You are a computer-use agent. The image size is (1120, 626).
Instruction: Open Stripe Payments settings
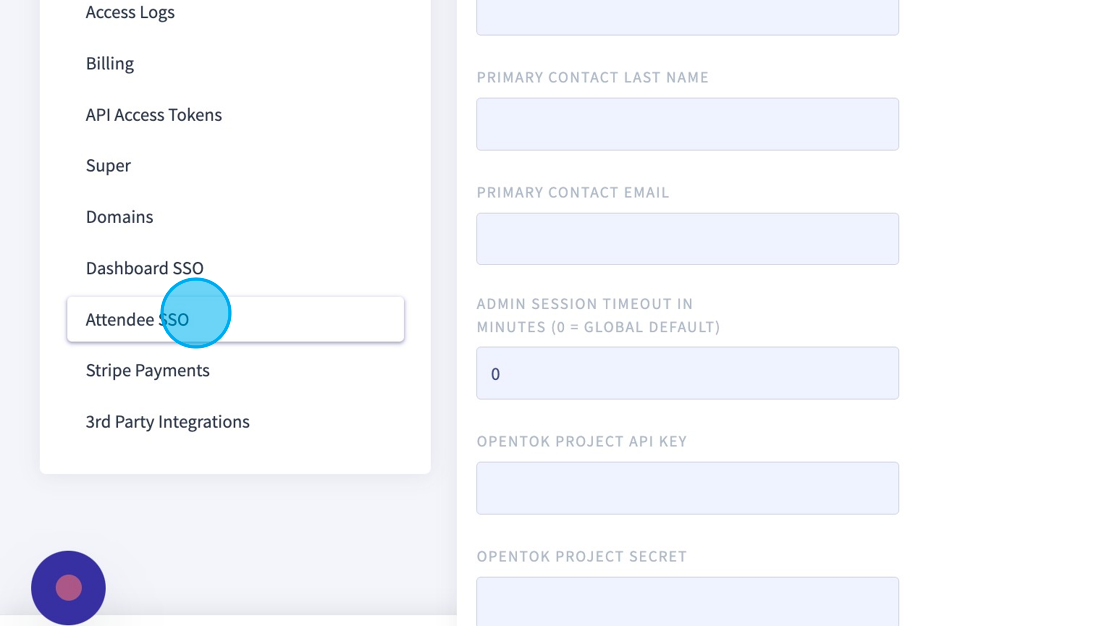pos(148,371)
